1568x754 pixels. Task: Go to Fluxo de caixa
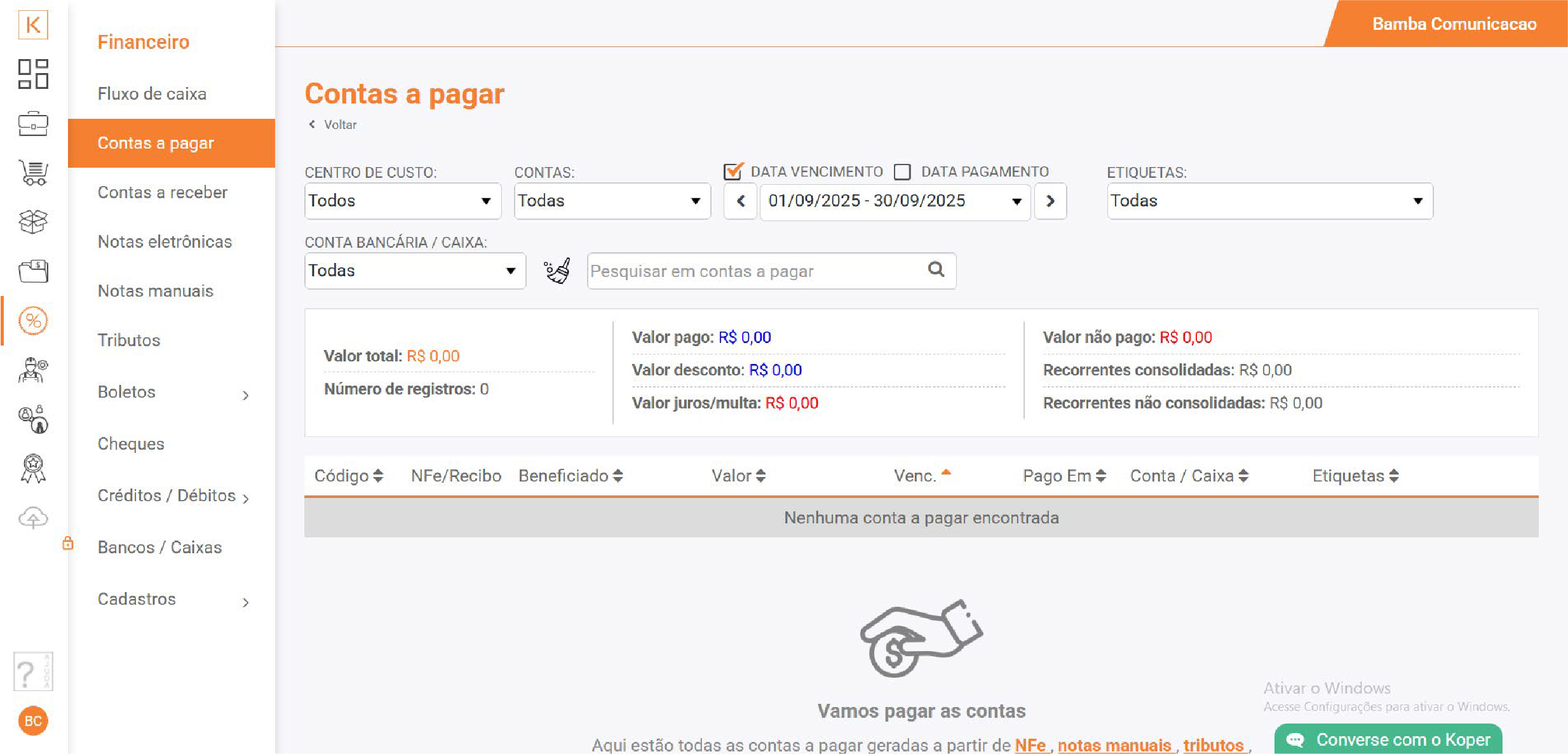click(152, 94)
